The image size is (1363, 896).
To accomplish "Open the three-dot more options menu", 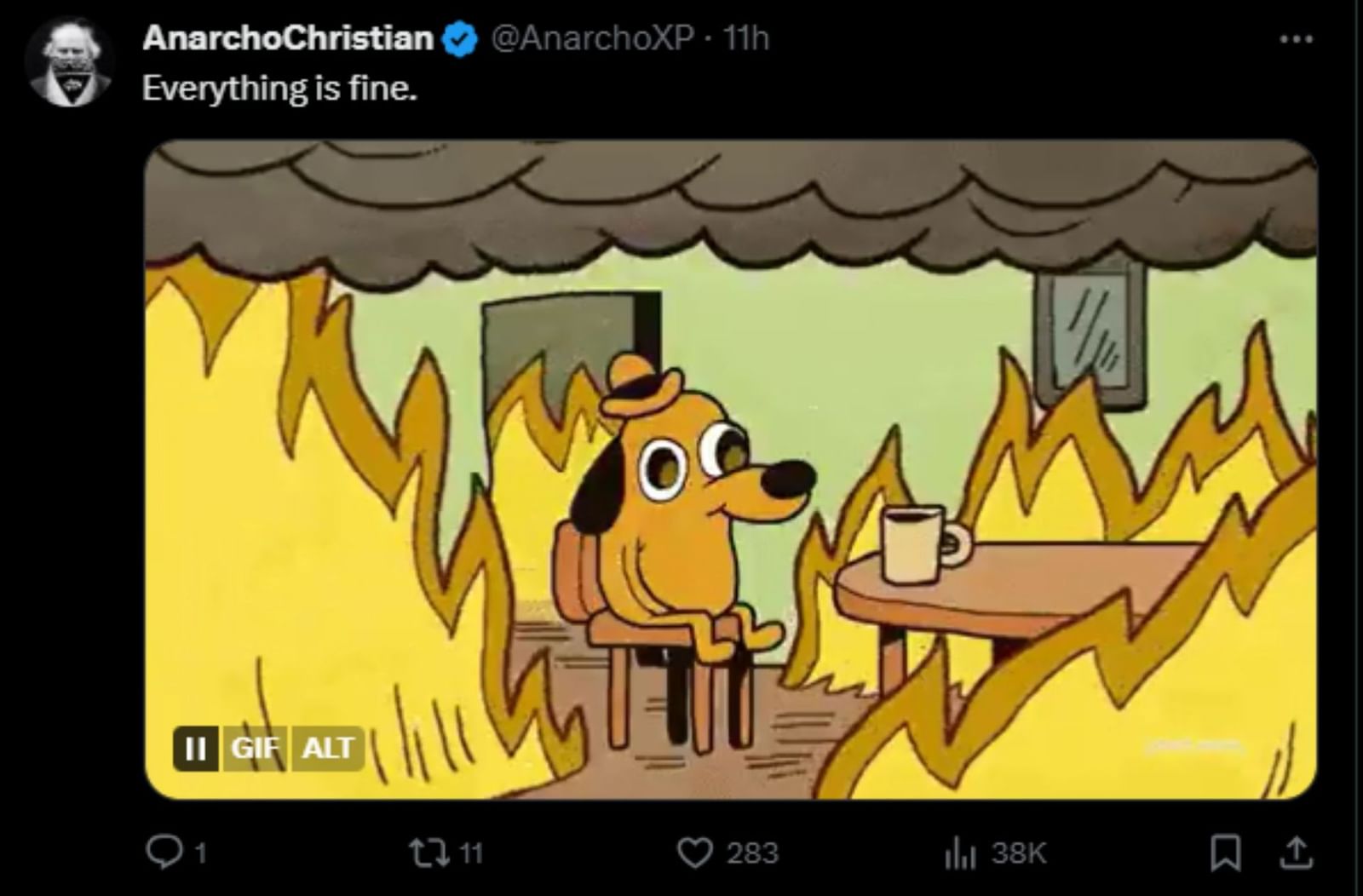I will pyautogui.click(x=1296, y=38).
